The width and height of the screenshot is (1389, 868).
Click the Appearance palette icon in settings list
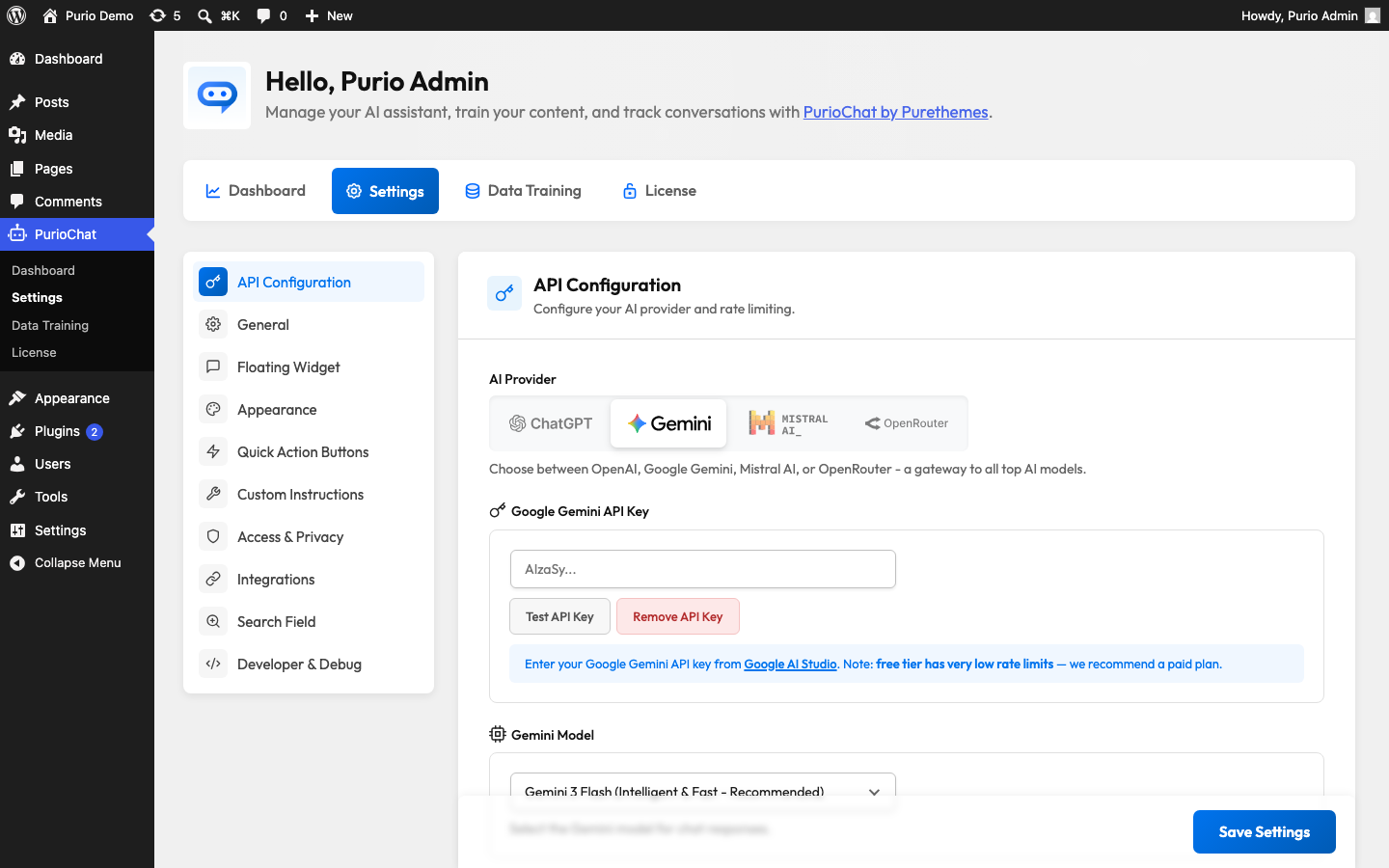pos(213,409)
